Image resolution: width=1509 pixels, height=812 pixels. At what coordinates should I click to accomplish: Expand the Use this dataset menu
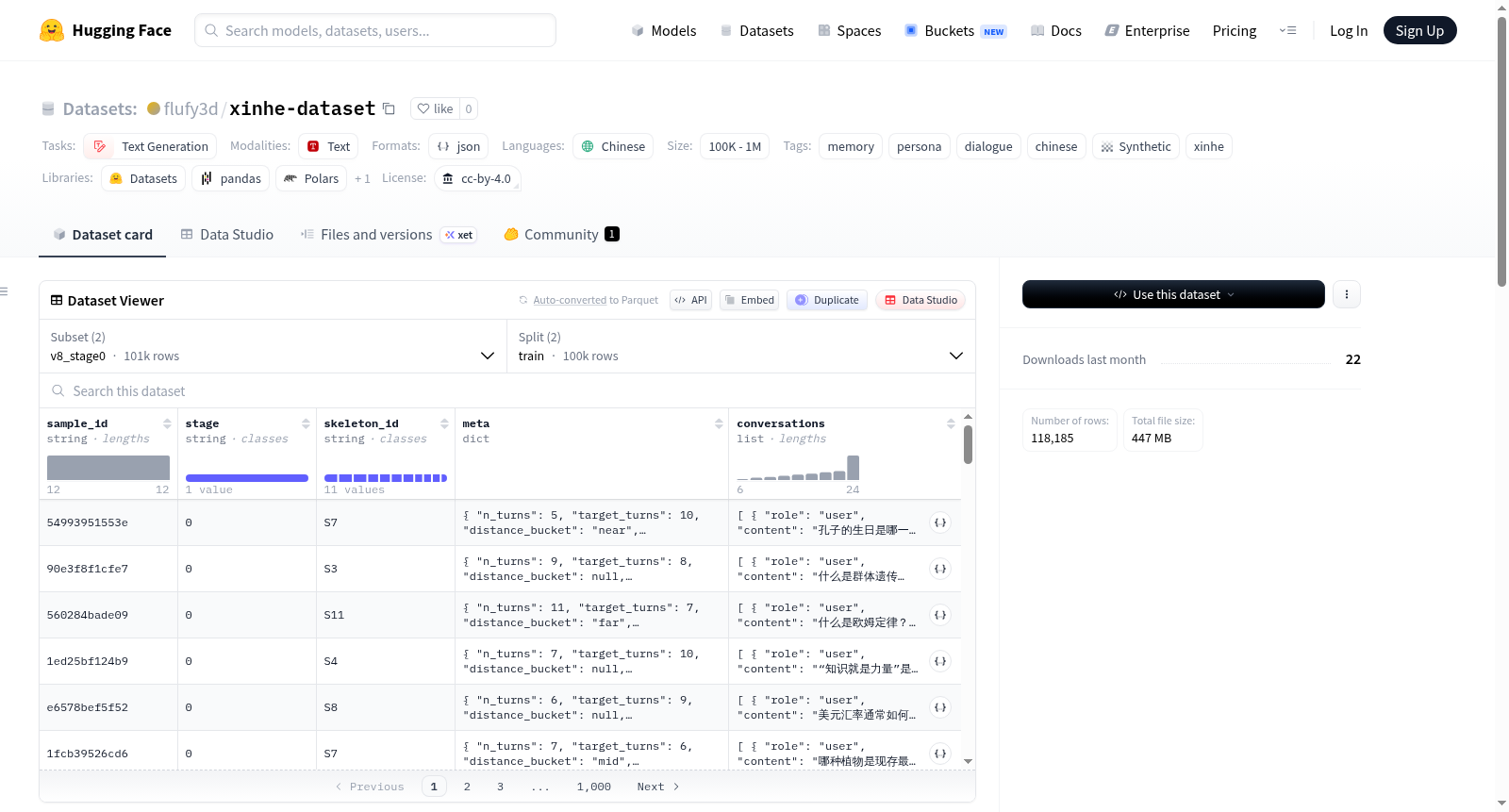1173,294
